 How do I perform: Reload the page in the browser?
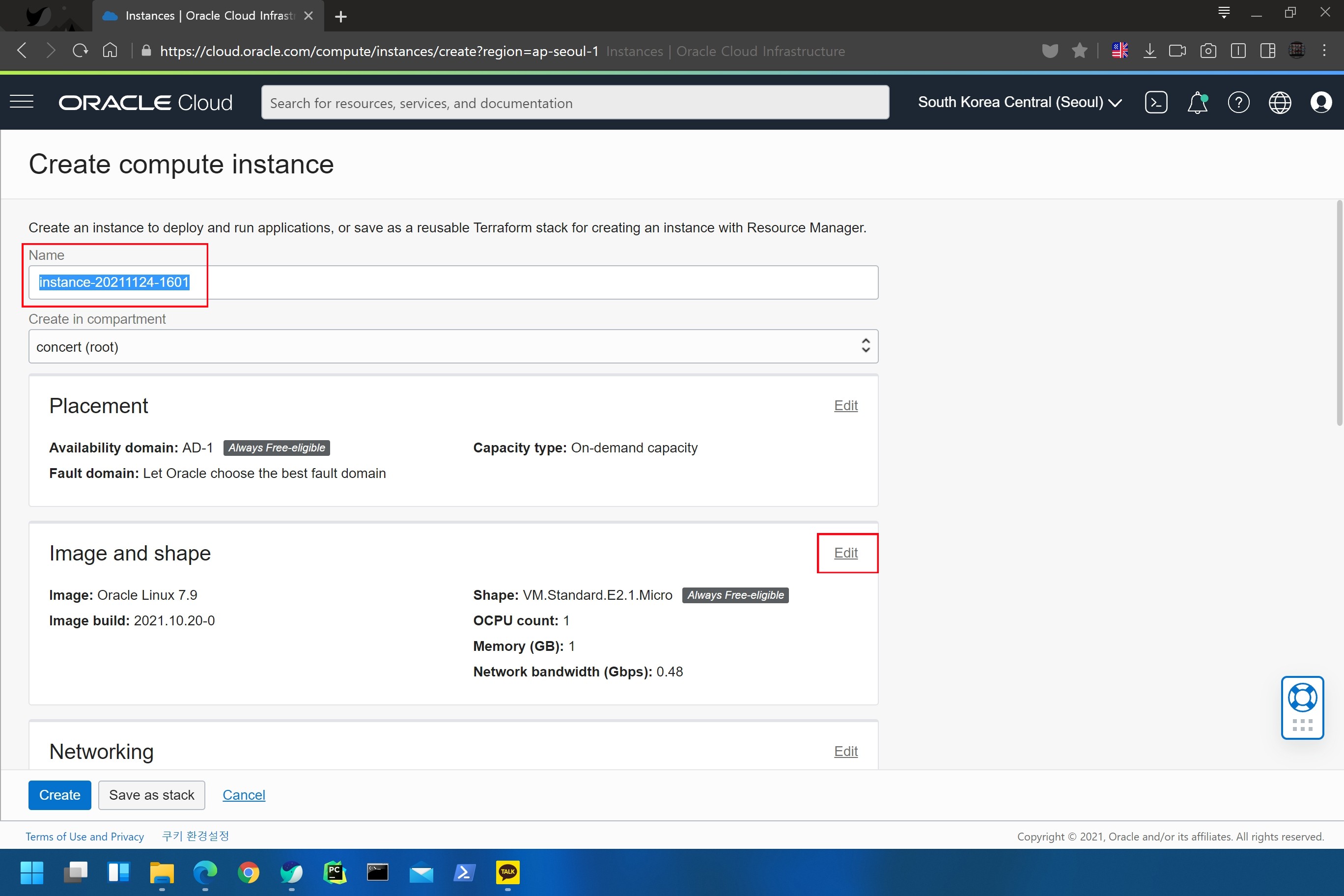coord(81,51)
